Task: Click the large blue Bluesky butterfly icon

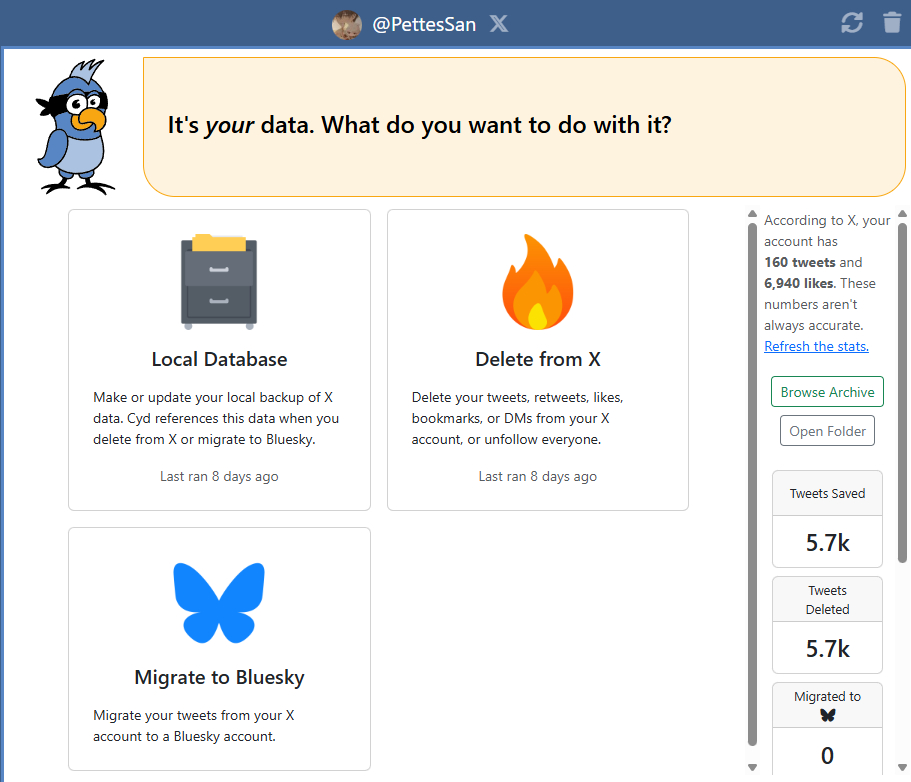Action: coord(219,602)
